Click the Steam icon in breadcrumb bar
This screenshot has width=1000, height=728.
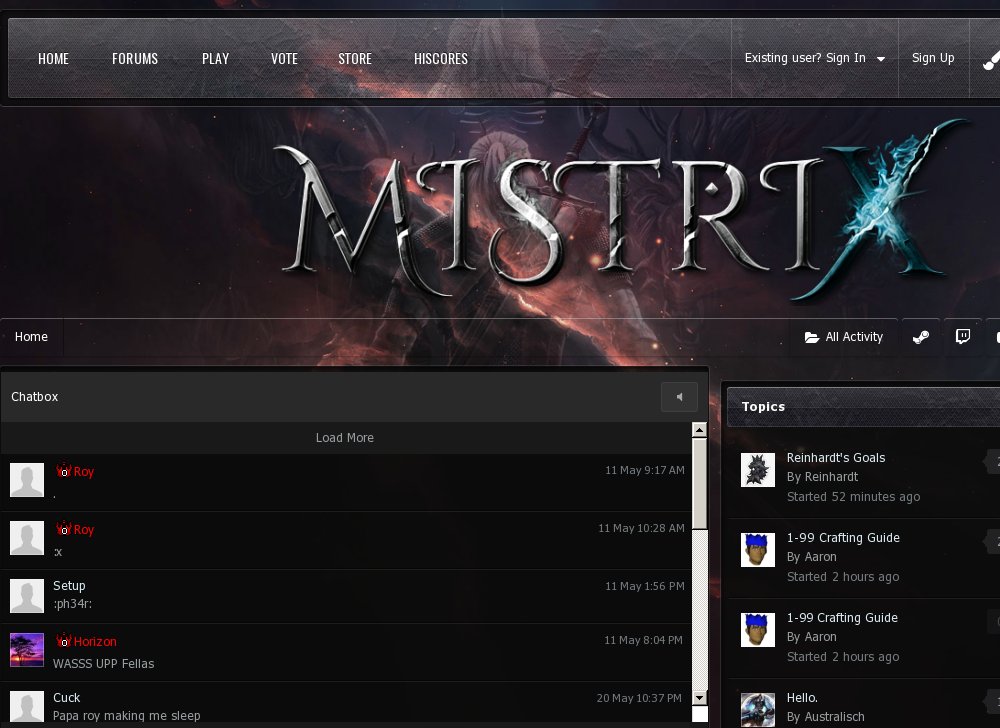[920, 337]
